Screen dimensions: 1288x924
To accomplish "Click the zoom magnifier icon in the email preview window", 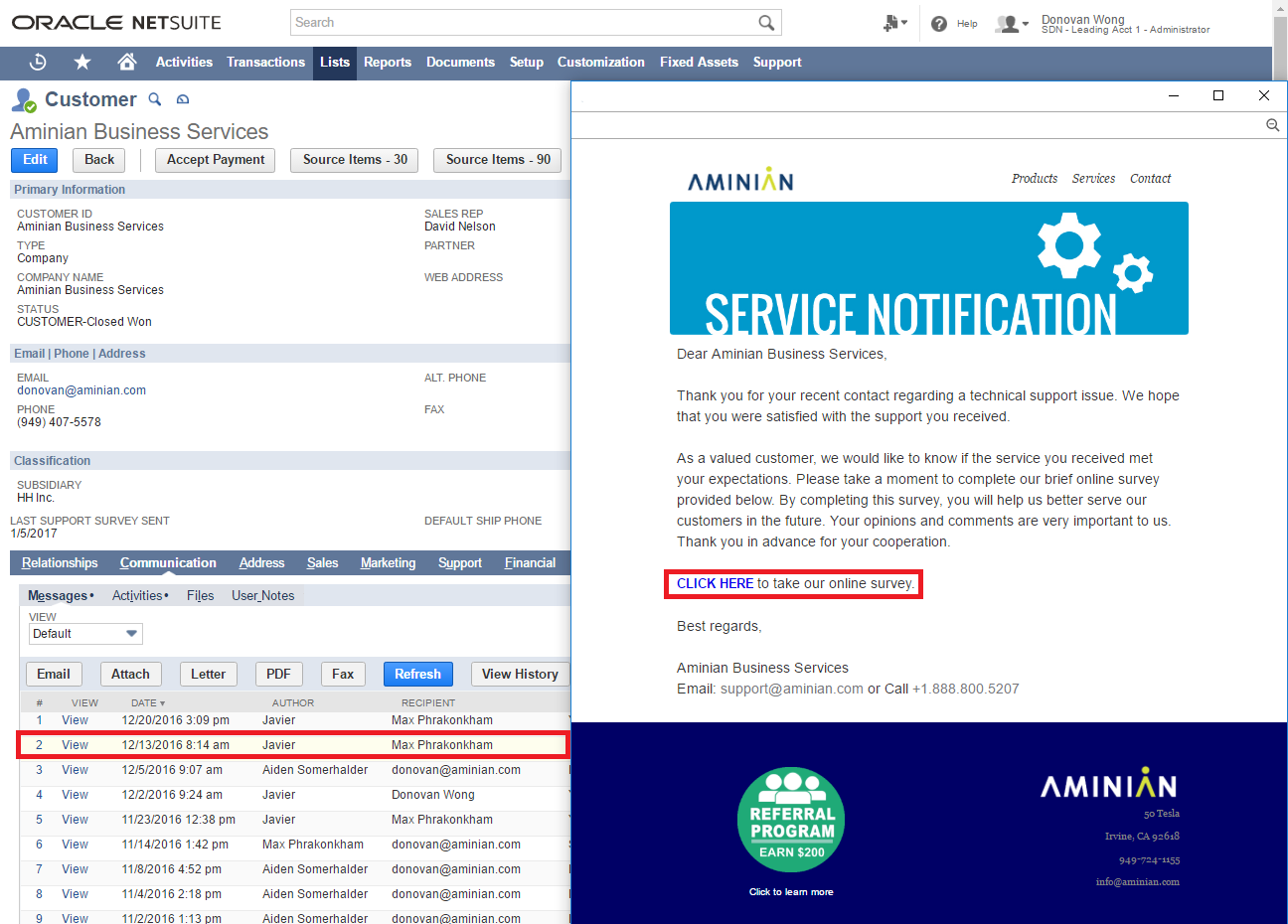I will (1272, 125).
